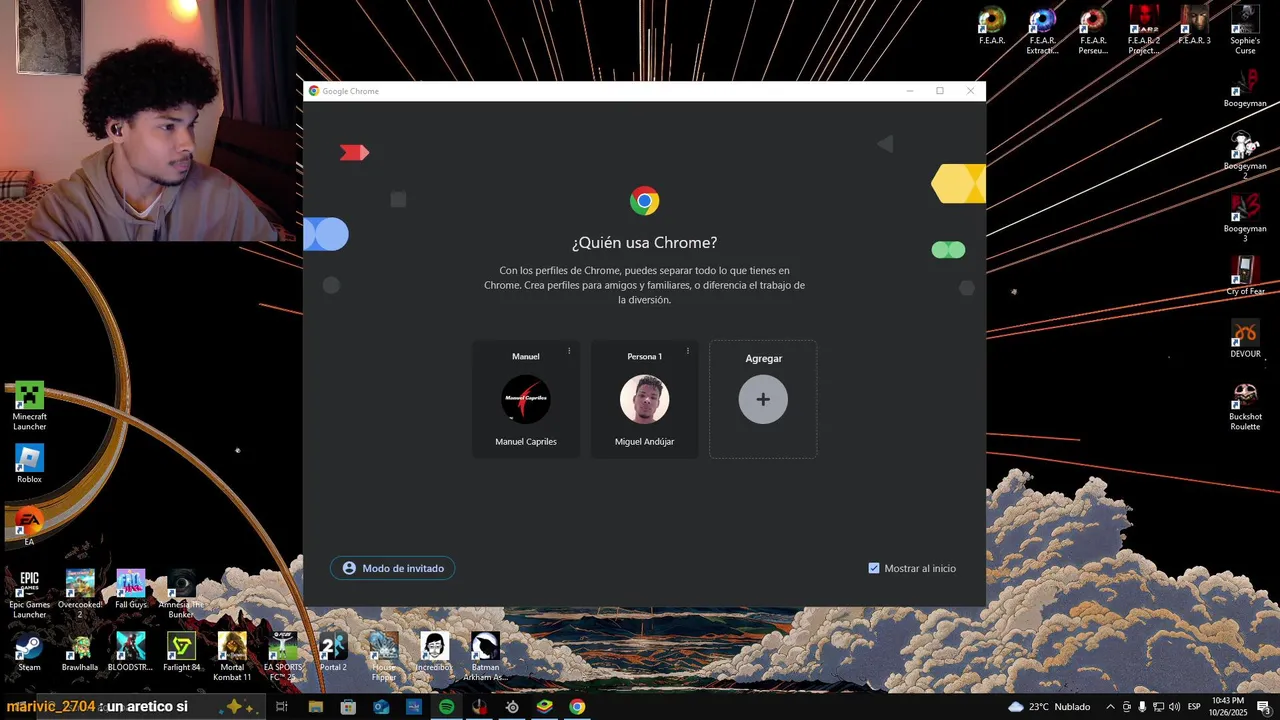Open Epic Games Launcher desktop icon

(x=29, y=594)
